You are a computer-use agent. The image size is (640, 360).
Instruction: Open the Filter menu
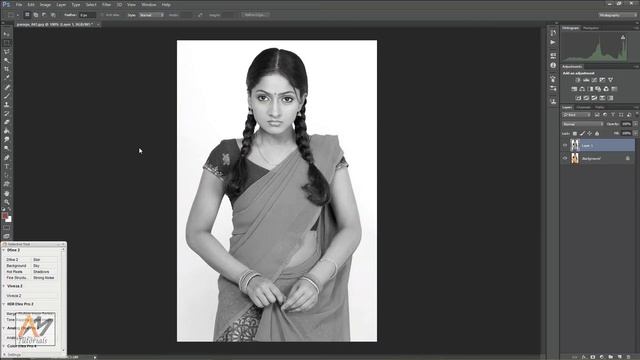click(x=106, y=4)
